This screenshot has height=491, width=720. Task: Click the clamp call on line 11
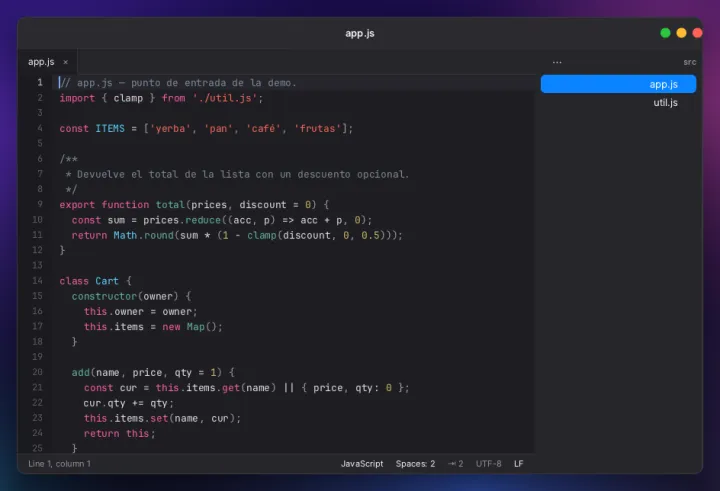[x=262, y=235]
